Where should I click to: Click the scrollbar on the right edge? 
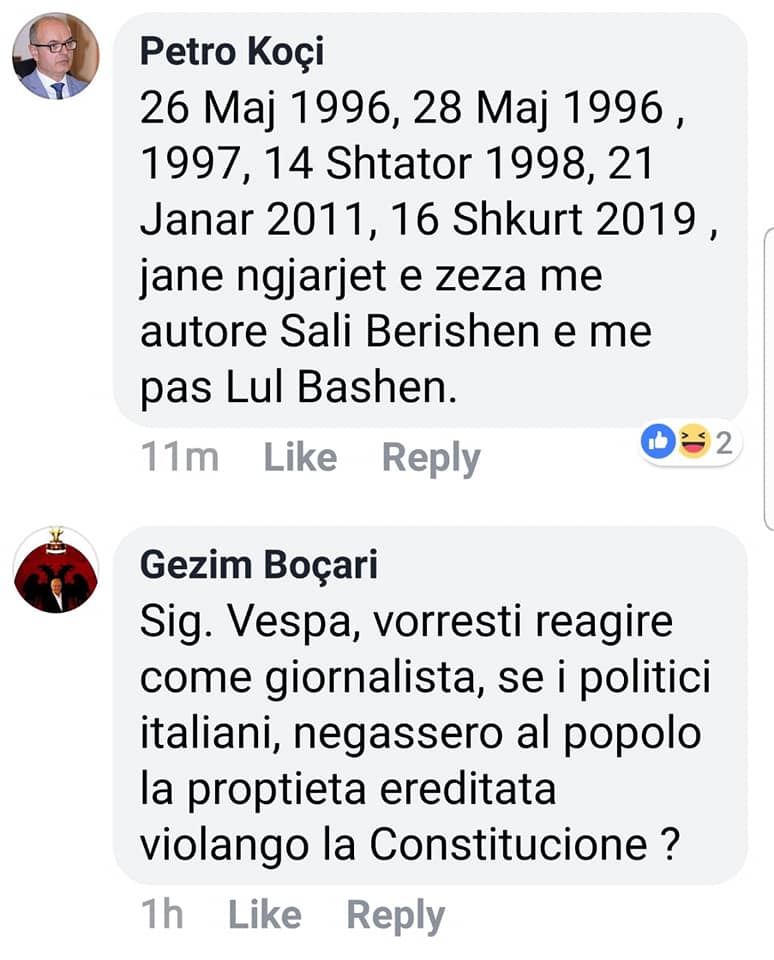coord(769,380)
